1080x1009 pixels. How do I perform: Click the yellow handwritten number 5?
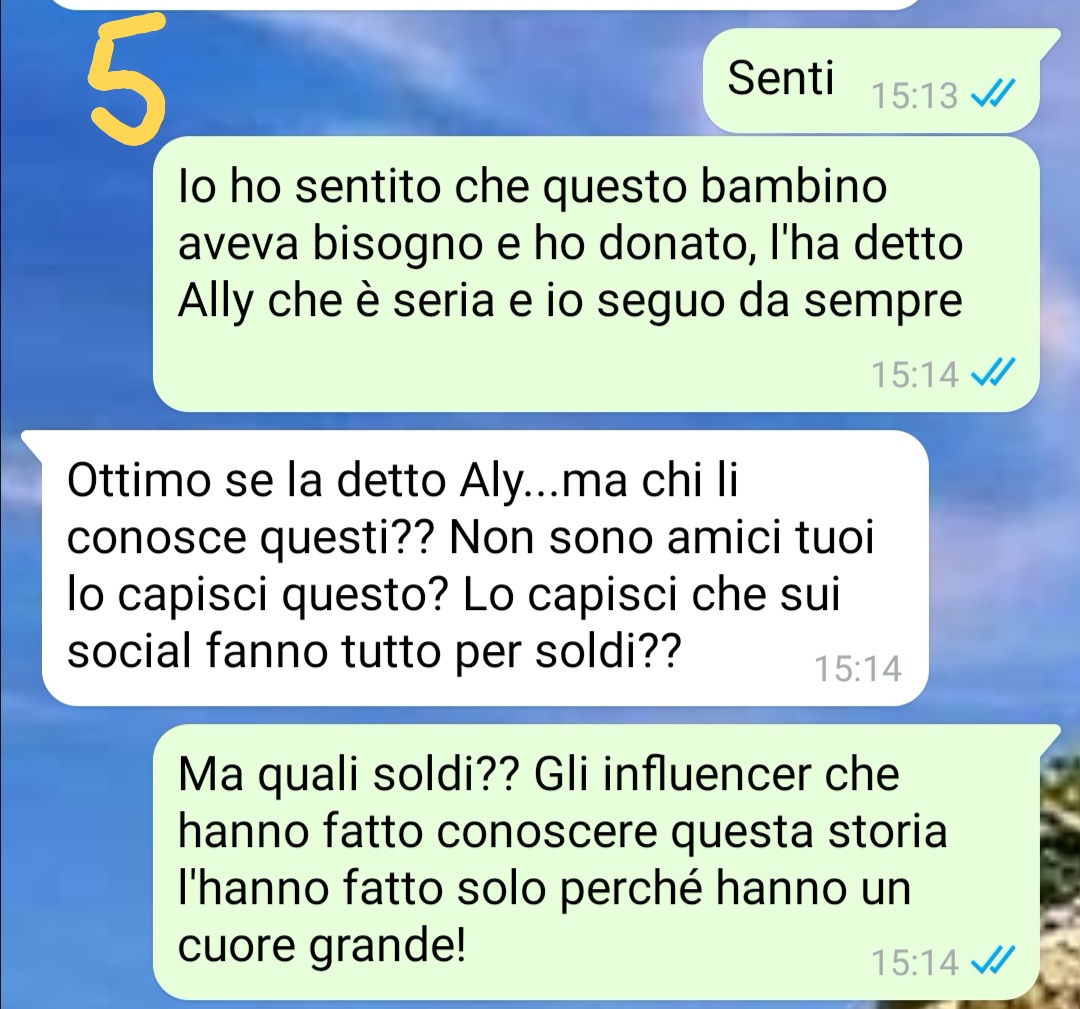[x=126, y=81]
